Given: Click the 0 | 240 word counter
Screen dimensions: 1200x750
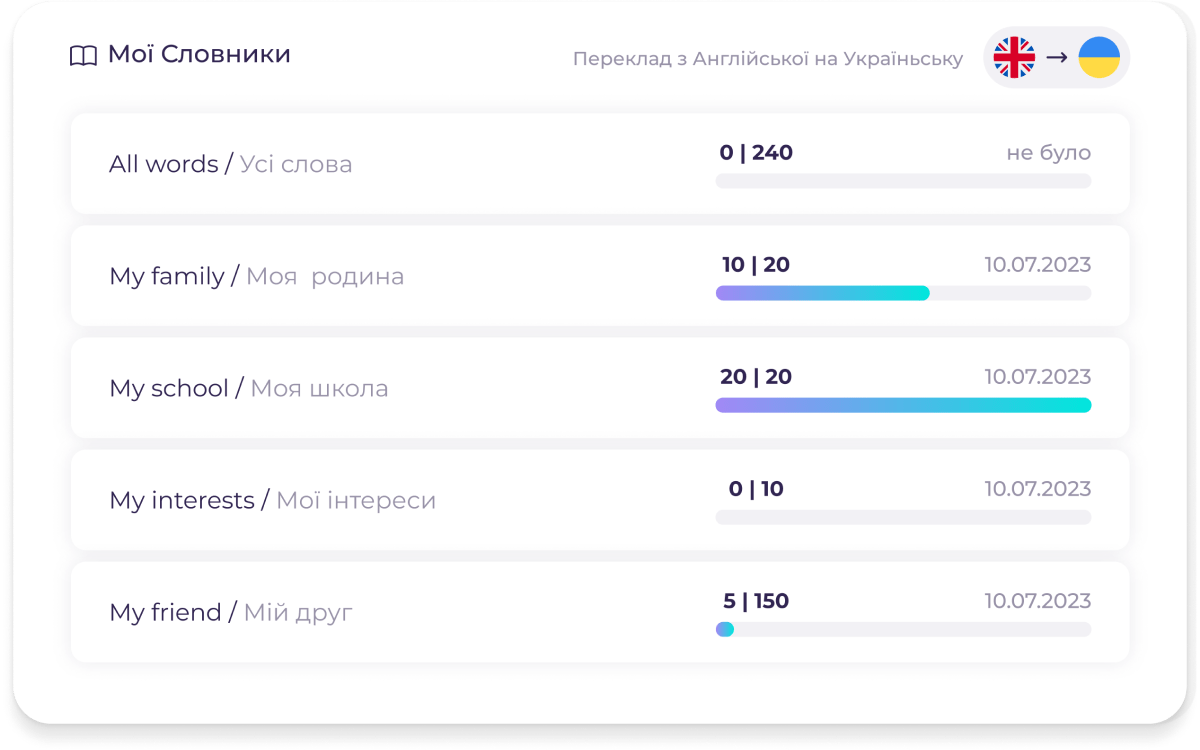Looking at the screenshot, I should [756, 153].
